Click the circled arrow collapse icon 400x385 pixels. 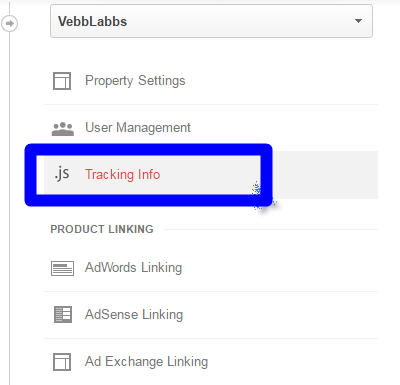[x=9, y=23]
